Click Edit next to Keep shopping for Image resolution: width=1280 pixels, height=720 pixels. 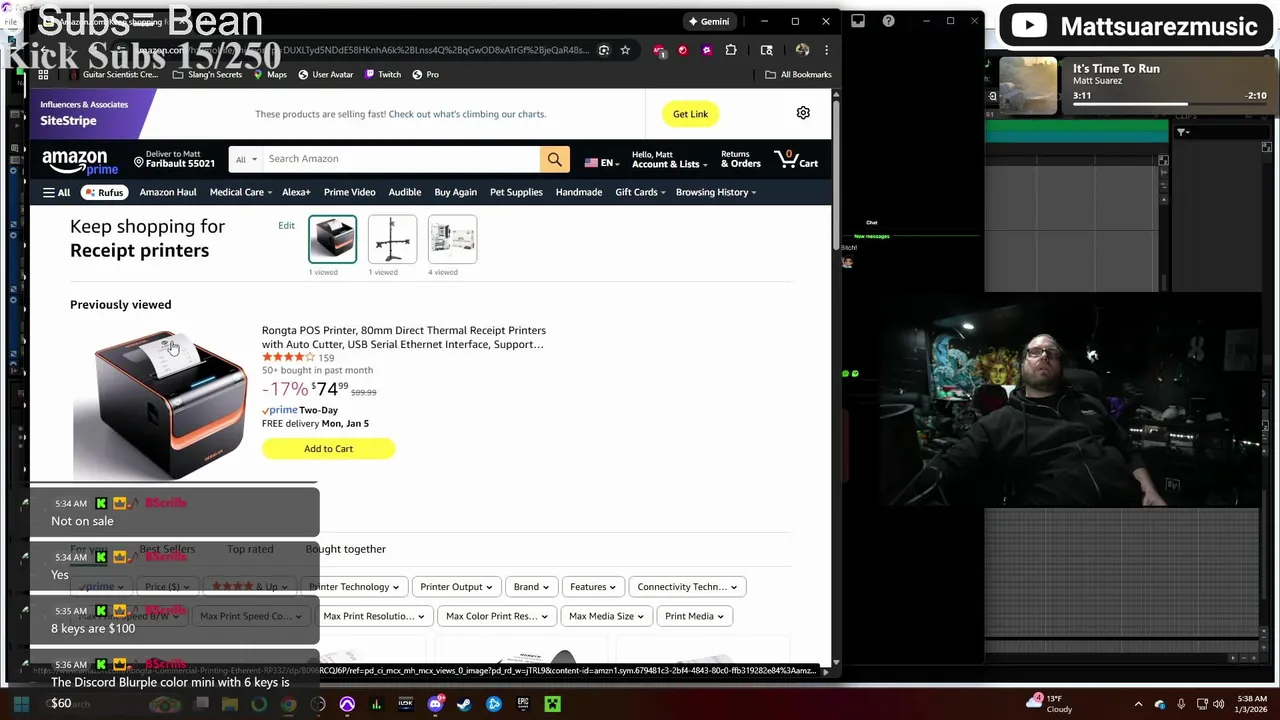(286, 225)
